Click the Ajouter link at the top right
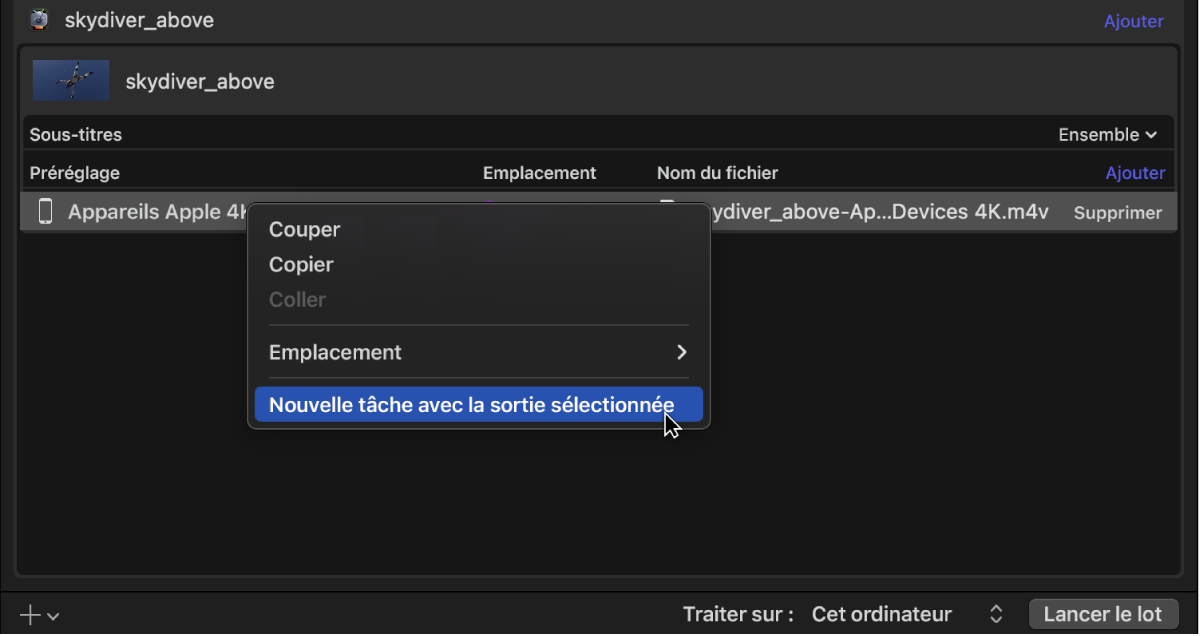The height and width of the screenshot is (636, 1200). 1133,20
